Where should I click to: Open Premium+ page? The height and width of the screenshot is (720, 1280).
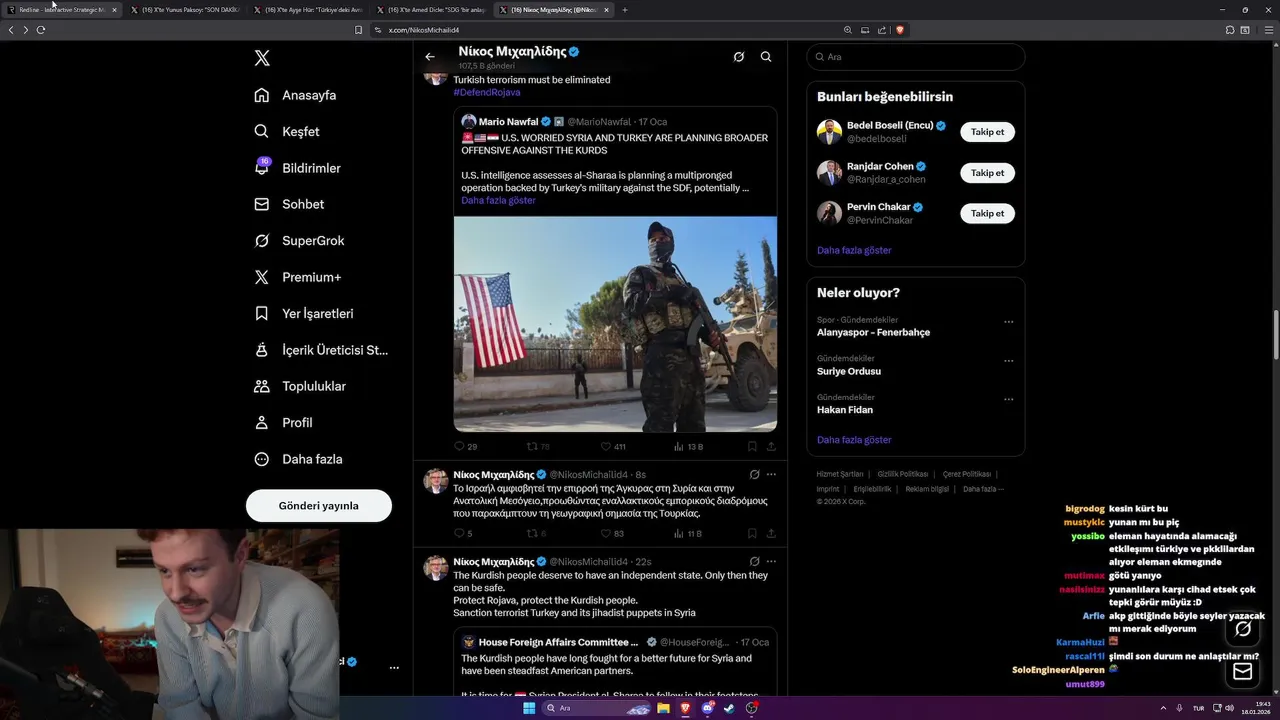point(297,277)
